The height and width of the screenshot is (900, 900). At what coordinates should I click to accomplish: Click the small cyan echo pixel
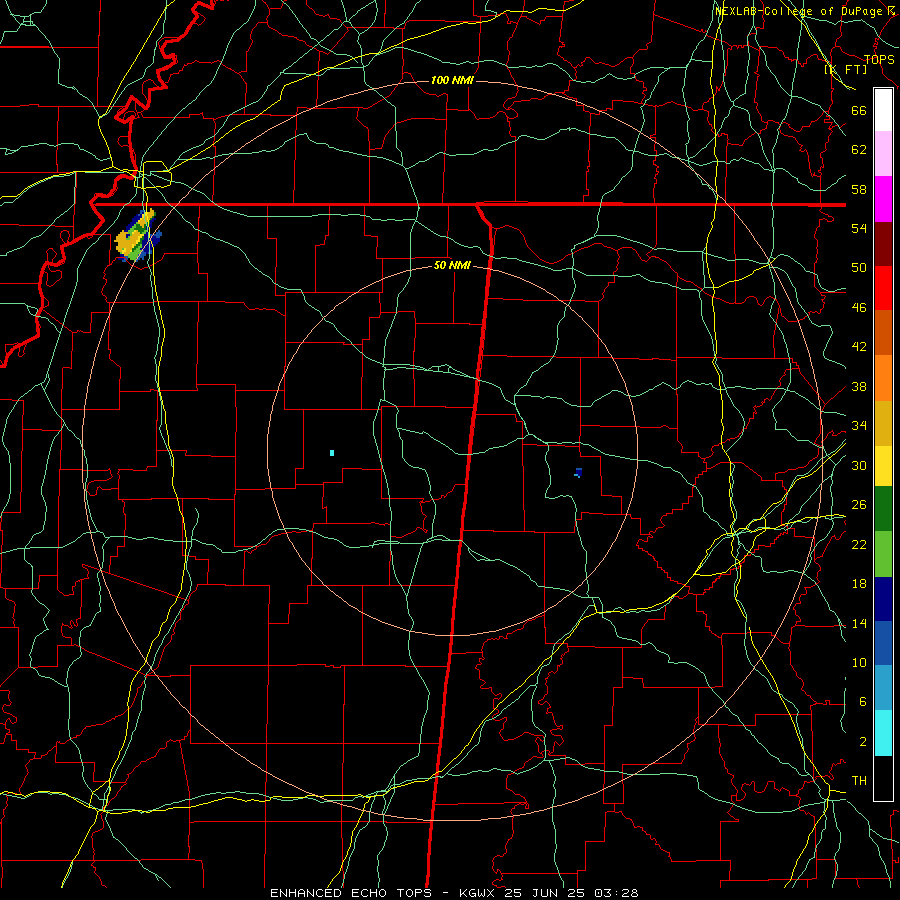(x=332, y=453)
